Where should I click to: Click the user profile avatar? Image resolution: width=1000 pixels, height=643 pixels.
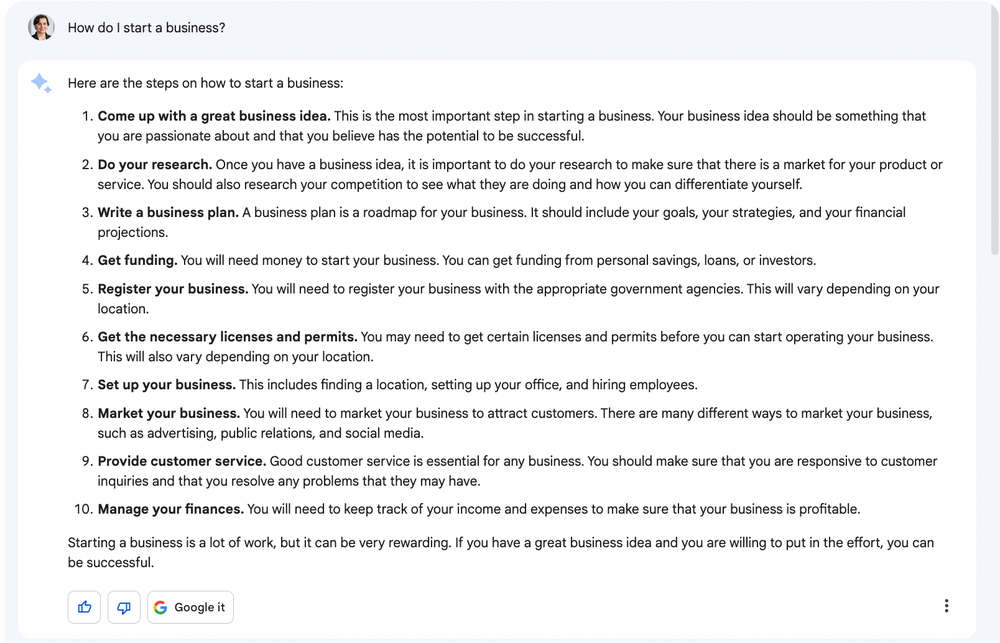(x=41, y=27)
